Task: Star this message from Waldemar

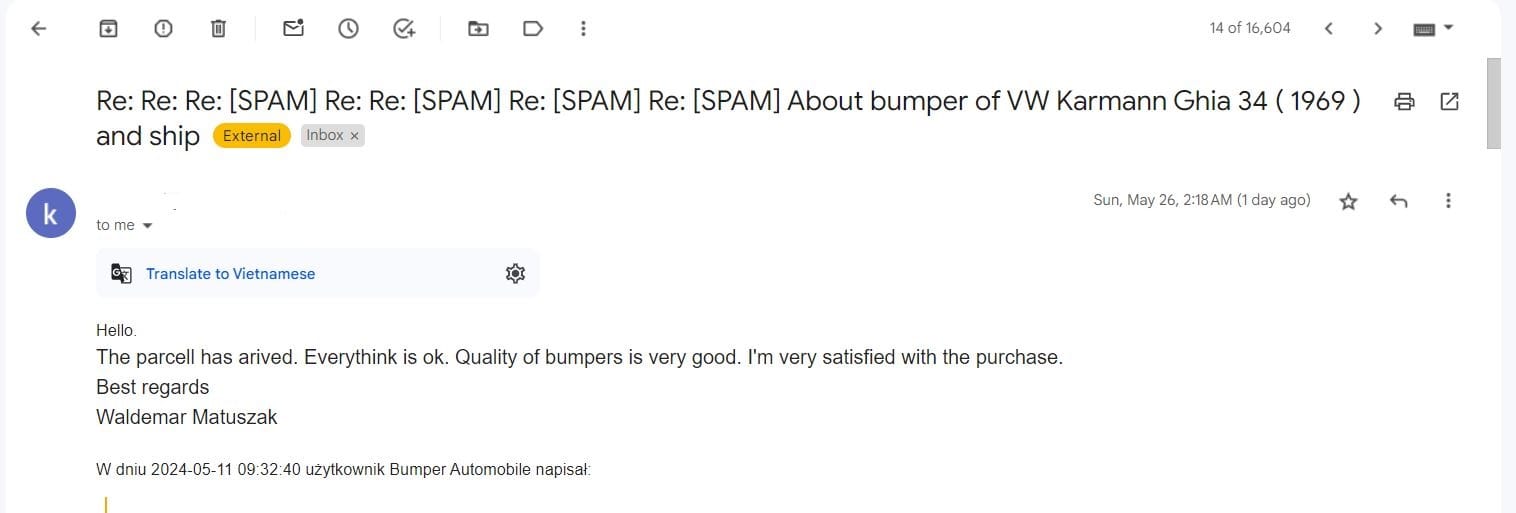Action: [1348, 202]
